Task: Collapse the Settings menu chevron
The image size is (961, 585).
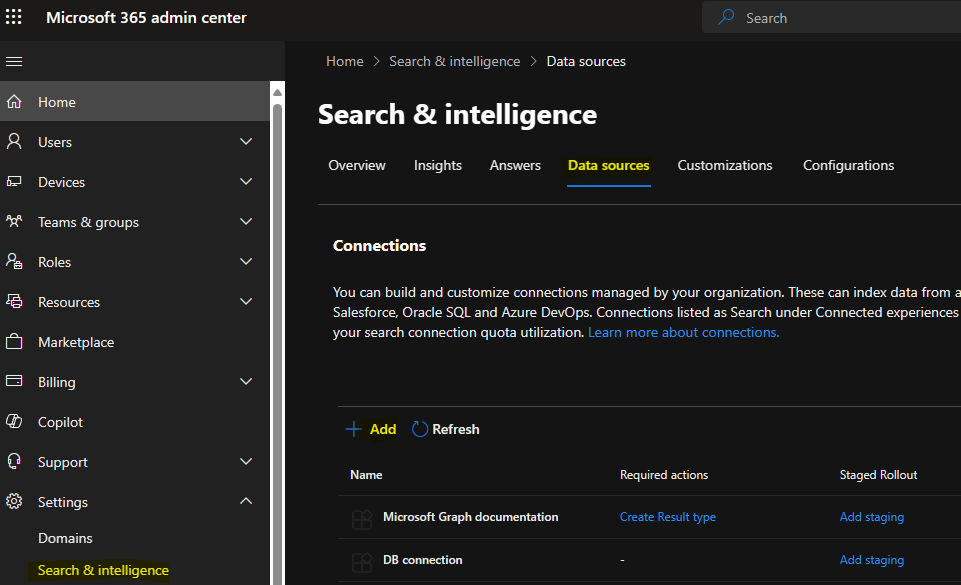Action: (246, 501)
